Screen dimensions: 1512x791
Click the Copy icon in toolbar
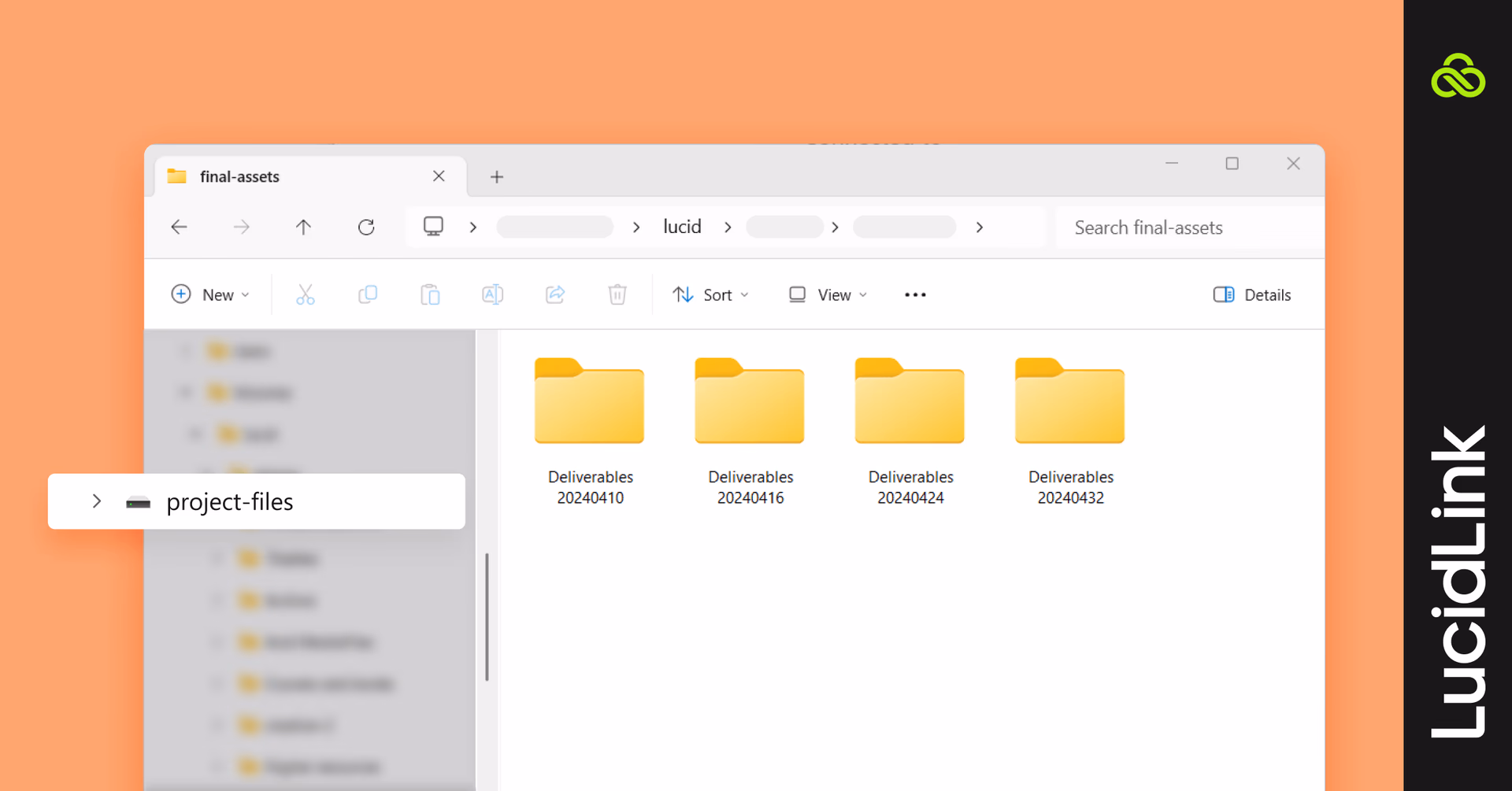point(367,294)
